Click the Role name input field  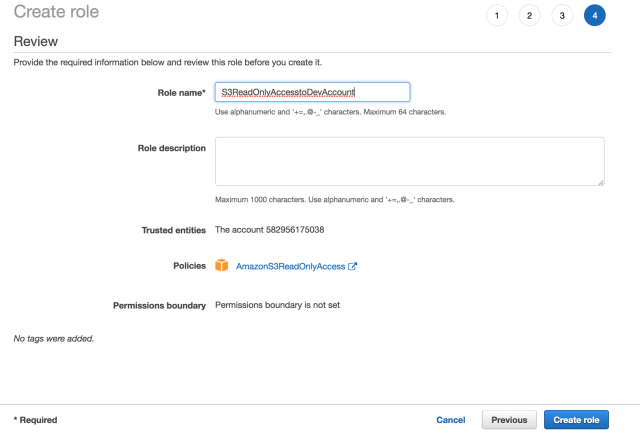click(312, 92)
